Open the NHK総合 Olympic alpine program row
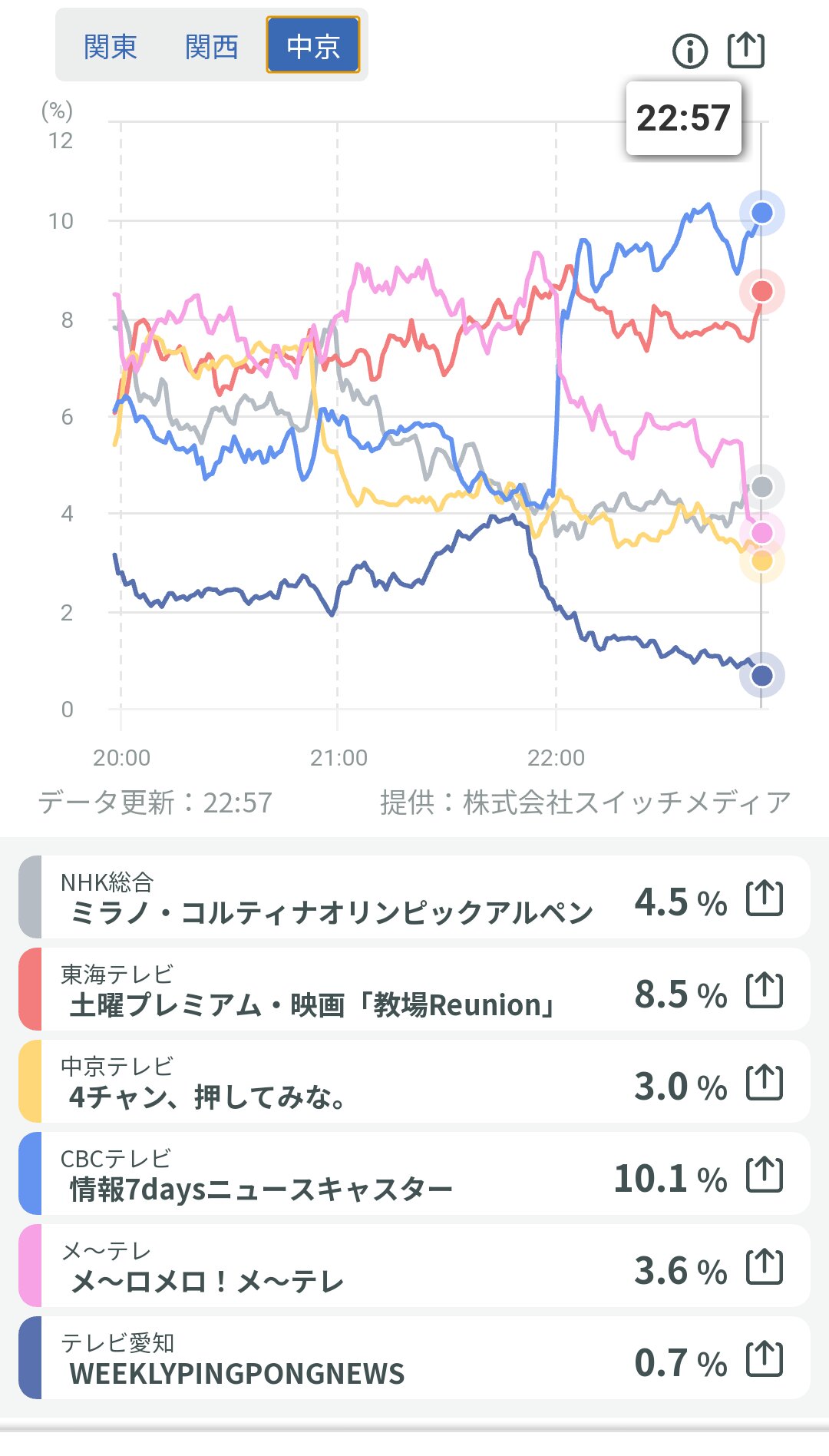 (x=330, y=898)
